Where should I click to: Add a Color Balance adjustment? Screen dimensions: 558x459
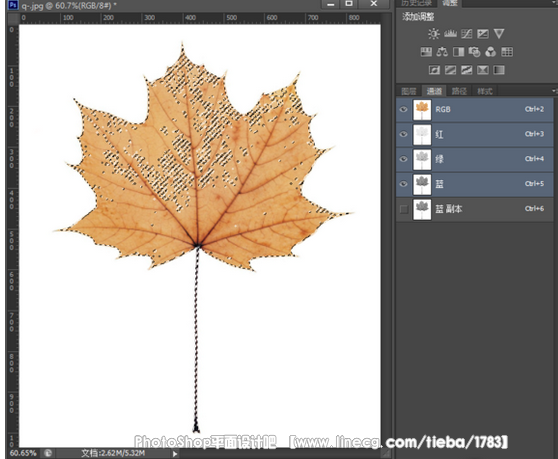tap(442, 52)
